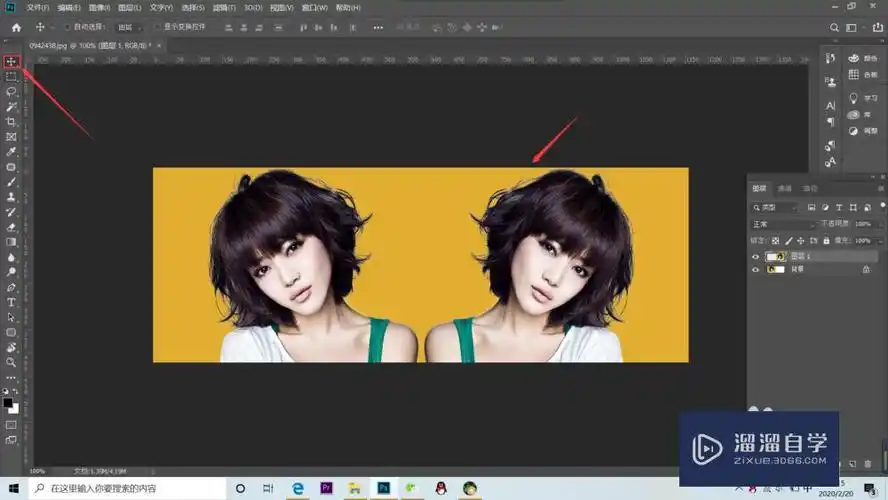Select the Lasso tool
The image size is (888, 500).
pyautogui.click(x=11, y=92)
